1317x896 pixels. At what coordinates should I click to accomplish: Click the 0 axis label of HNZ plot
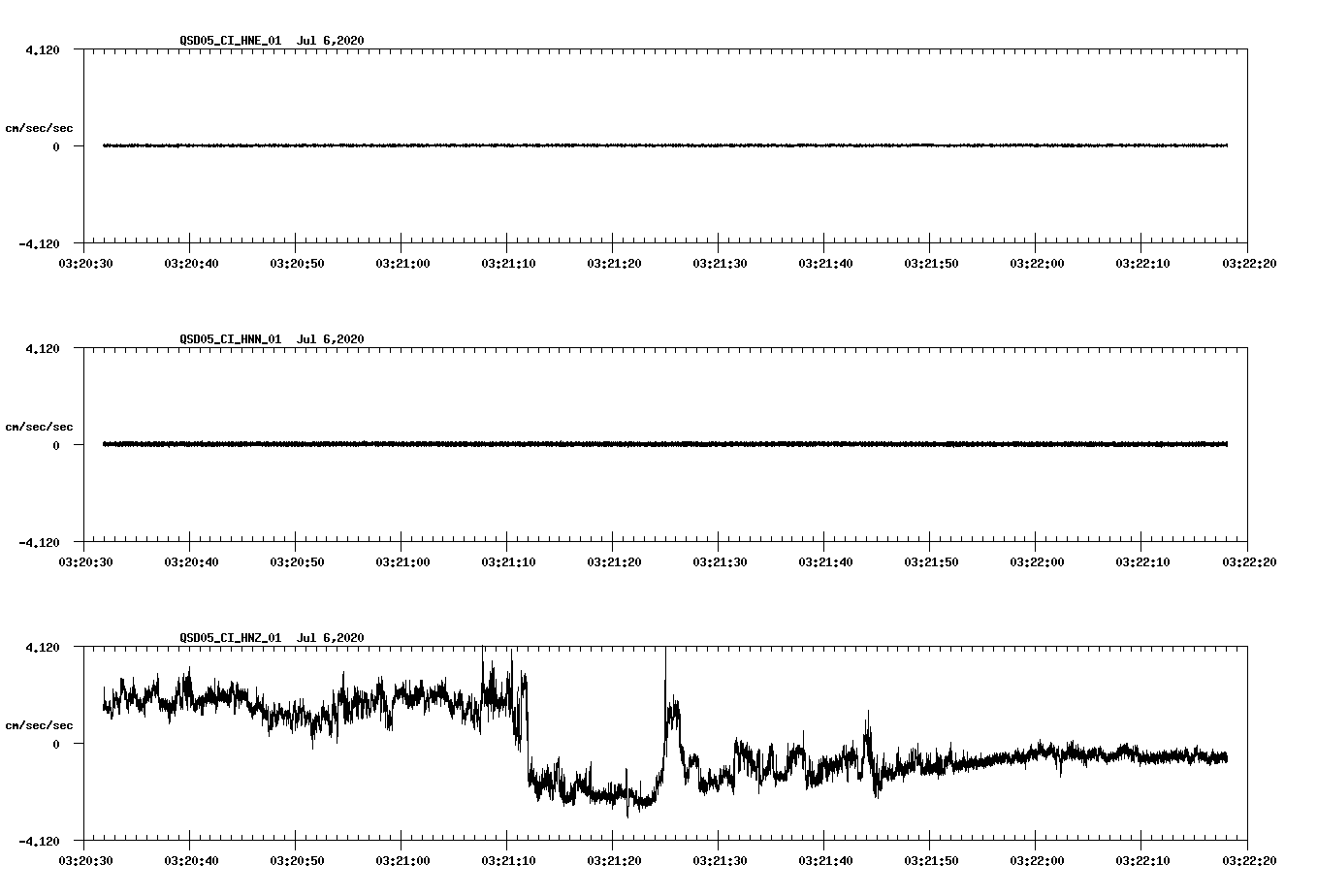tap(56, 744)
